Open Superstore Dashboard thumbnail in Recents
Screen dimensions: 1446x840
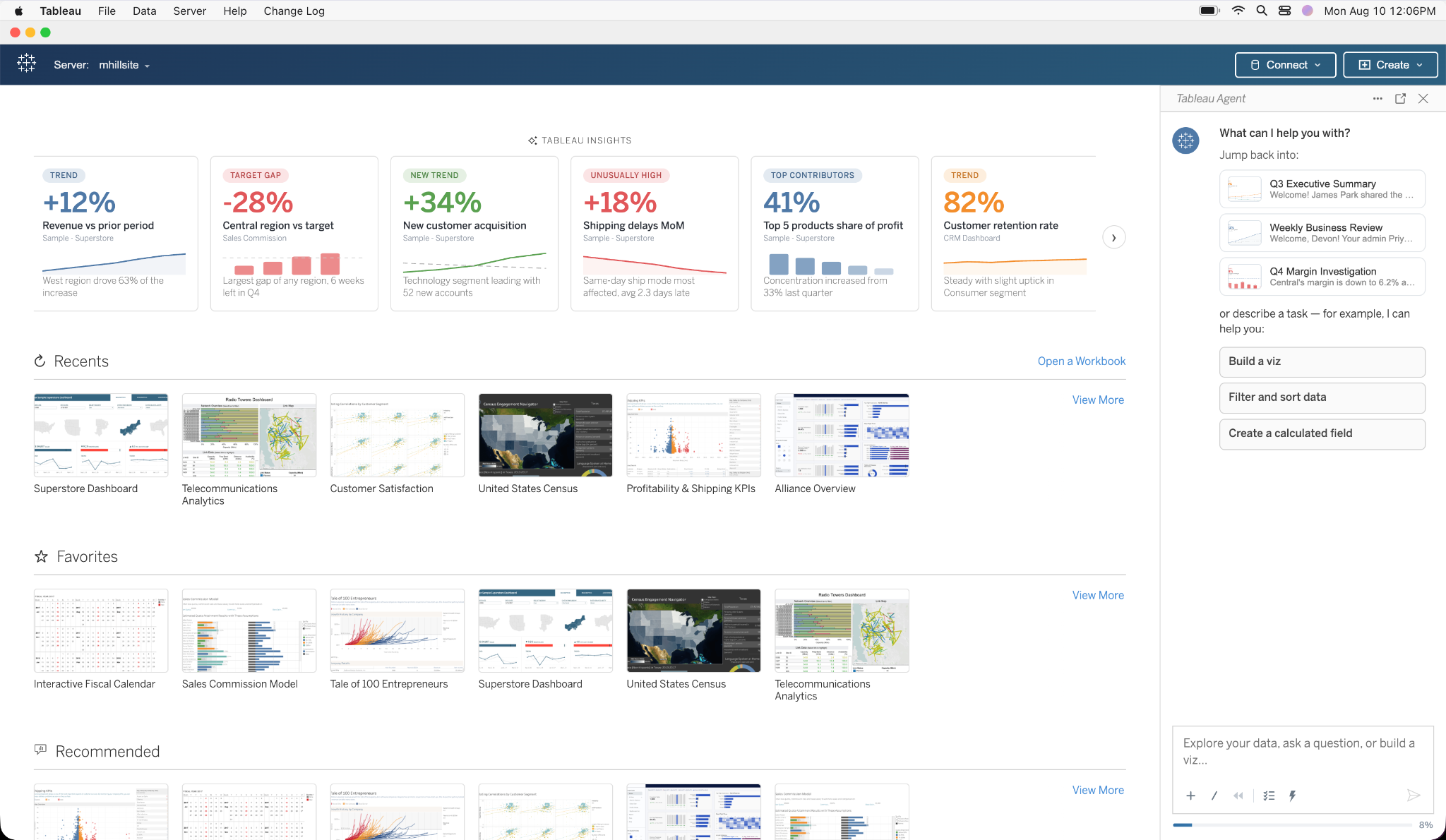(x=101, y=435)
